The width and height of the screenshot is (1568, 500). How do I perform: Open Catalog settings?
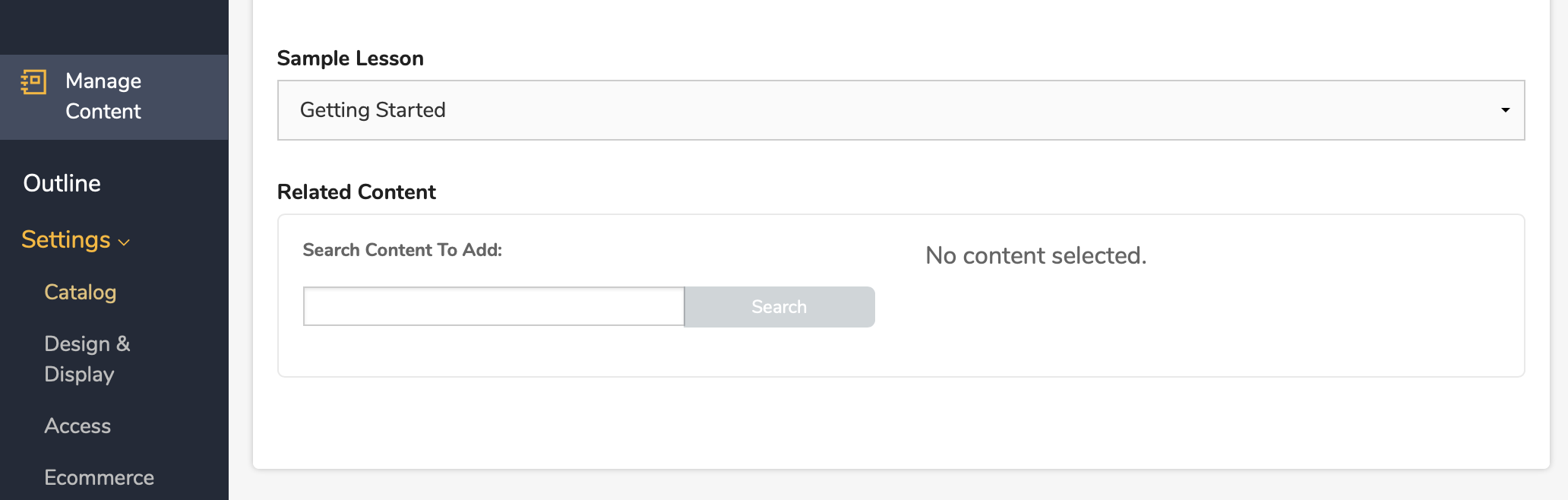(x=80, y=293)
